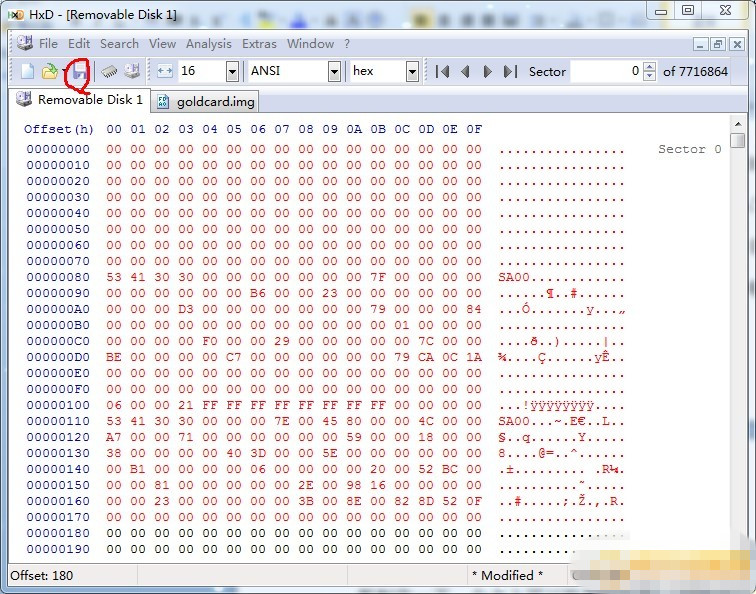The image size is (756, 594).
Task: Click the Offset(h) column header
Action: (59, 129)
